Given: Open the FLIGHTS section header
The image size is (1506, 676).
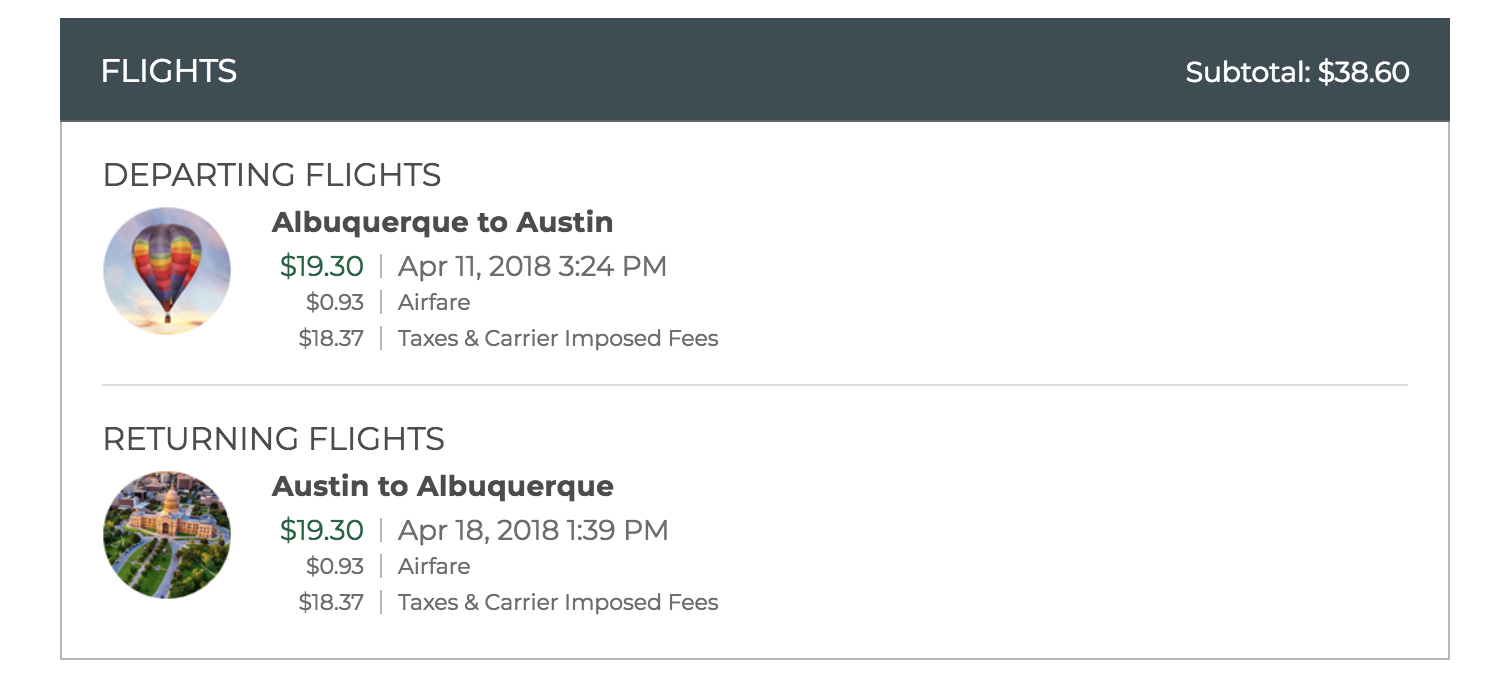Looking at the screenshot, I should (168, 71).
